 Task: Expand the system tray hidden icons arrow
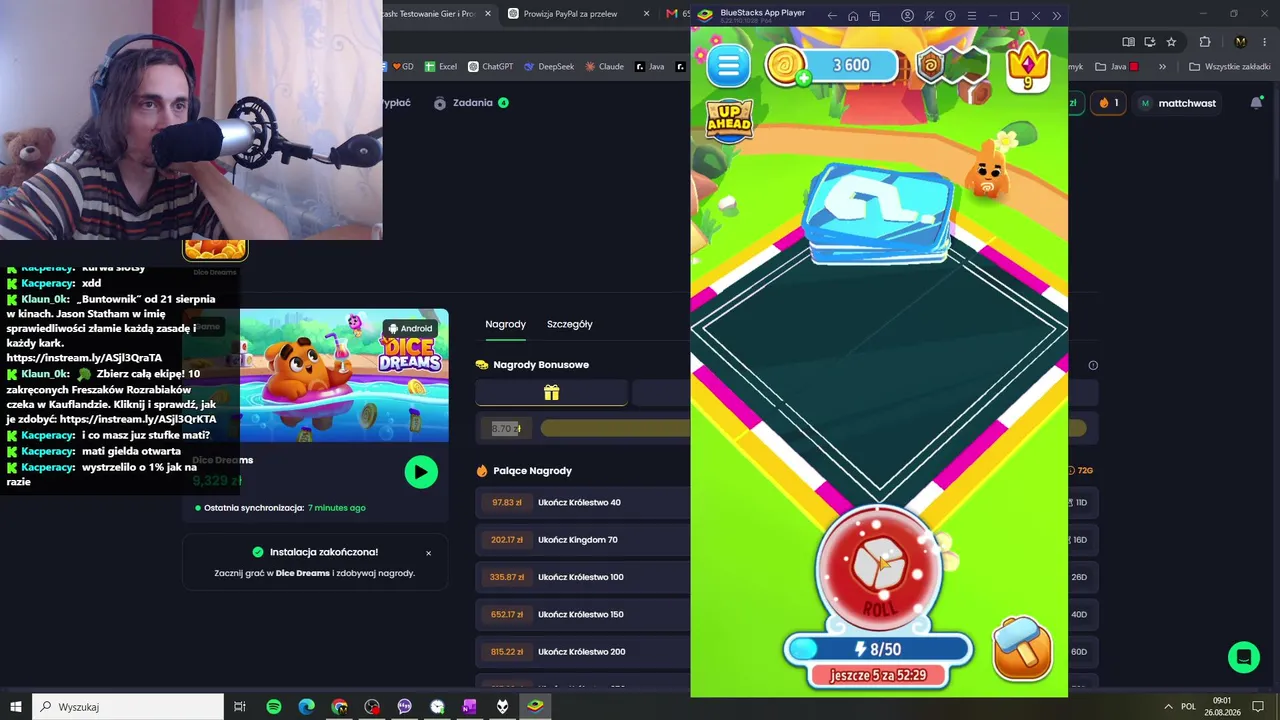[x=1166, y=706]
